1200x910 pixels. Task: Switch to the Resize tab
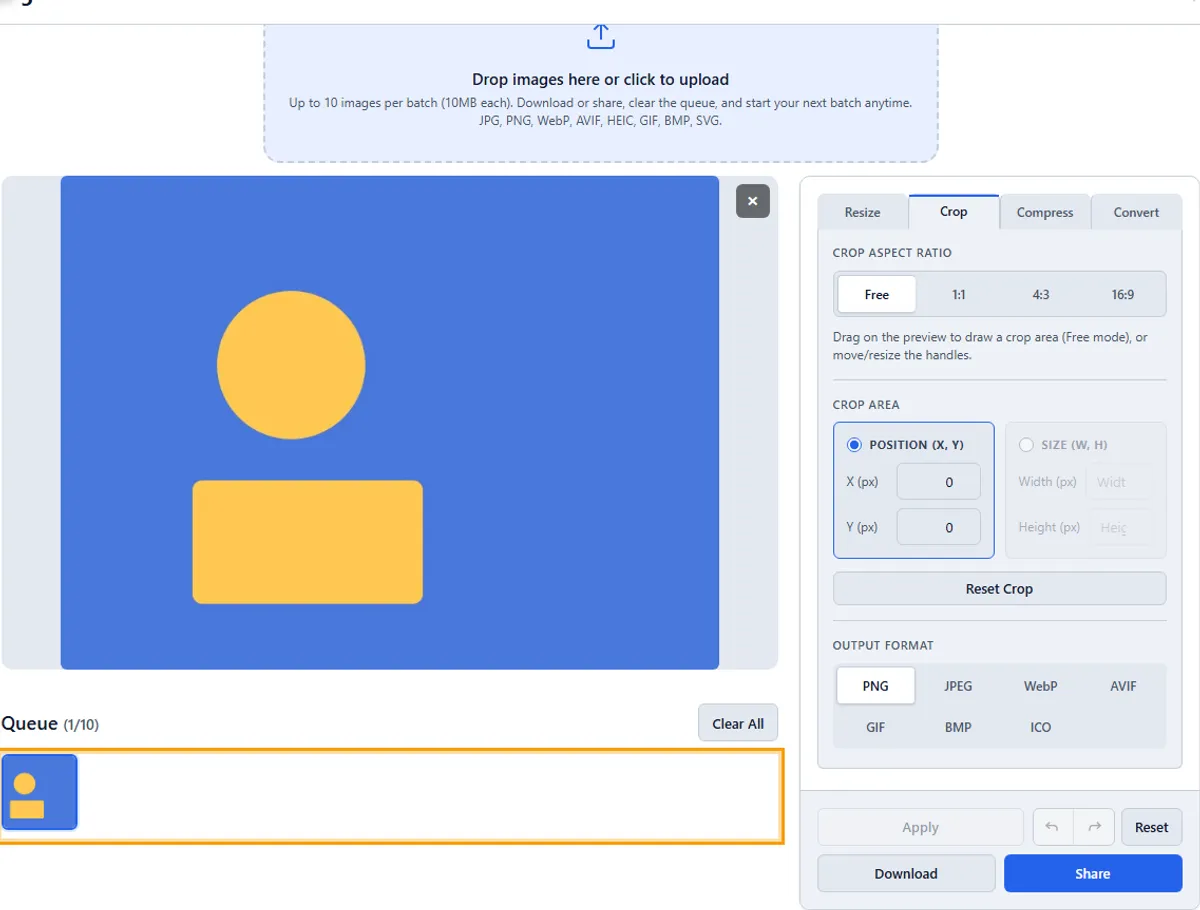[x=862, y=212]
